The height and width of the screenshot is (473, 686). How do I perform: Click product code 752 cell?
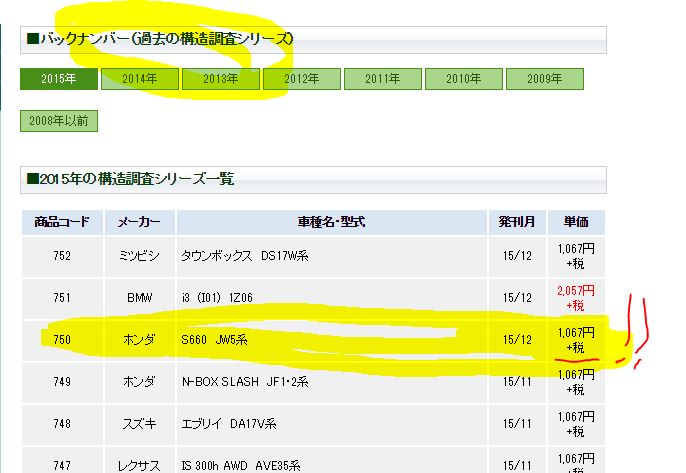[x=62, y=256]
